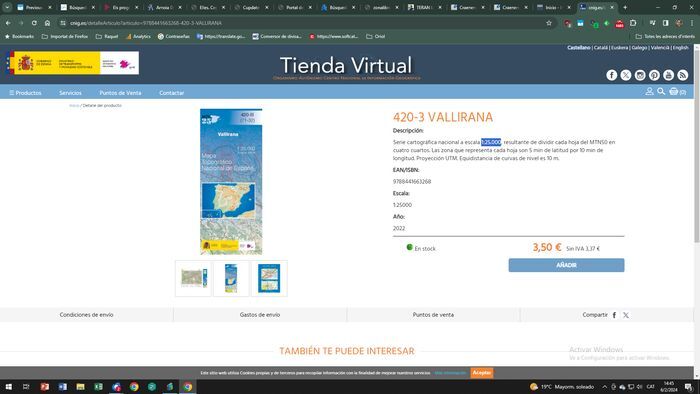Open the Contactar menu item

point(171,93)
